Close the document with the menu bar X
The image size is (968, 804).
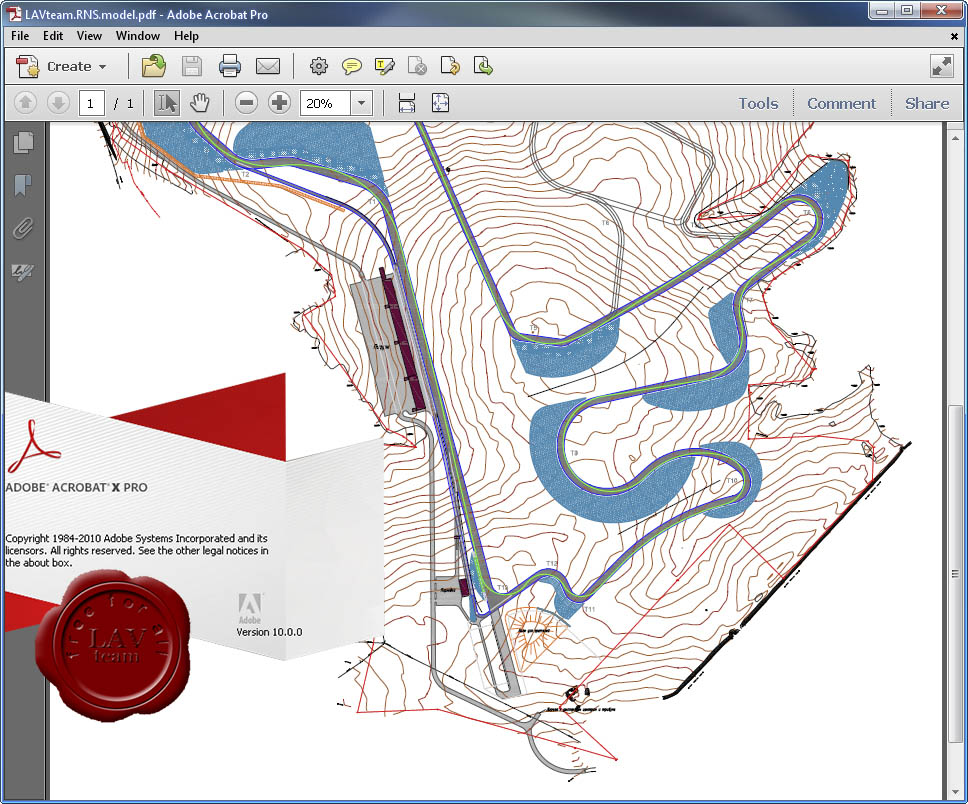click(x=954, y=36)
